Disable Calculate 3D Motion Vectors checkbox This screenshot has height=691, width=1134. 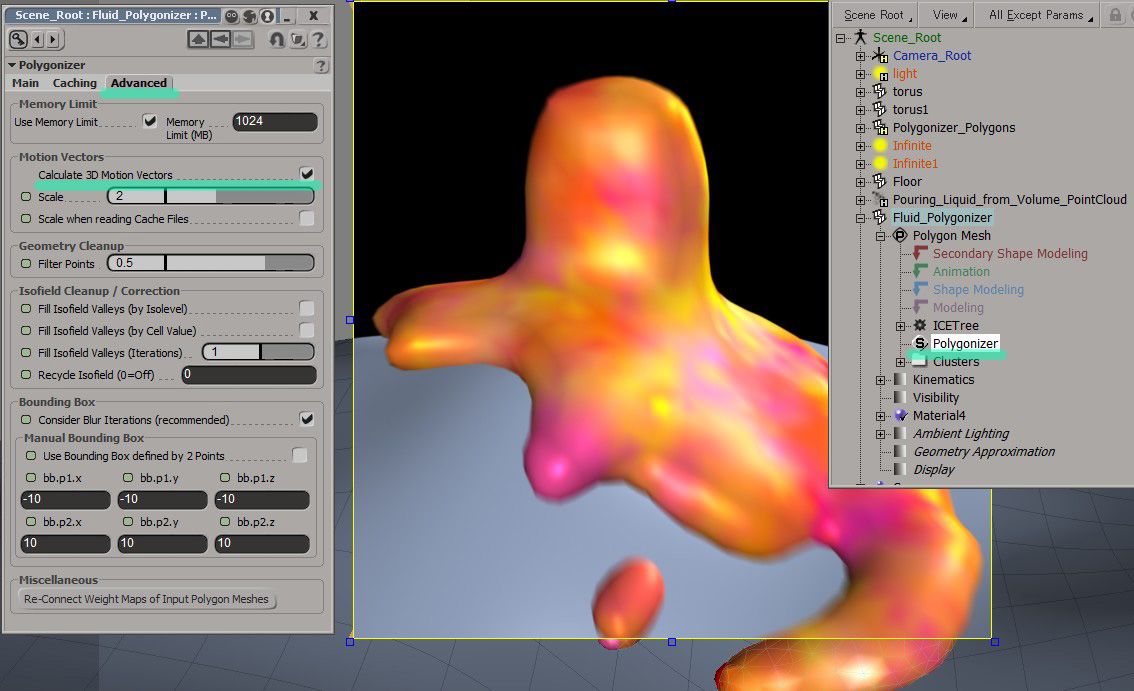pyautogui.click(x=307, y=174)
